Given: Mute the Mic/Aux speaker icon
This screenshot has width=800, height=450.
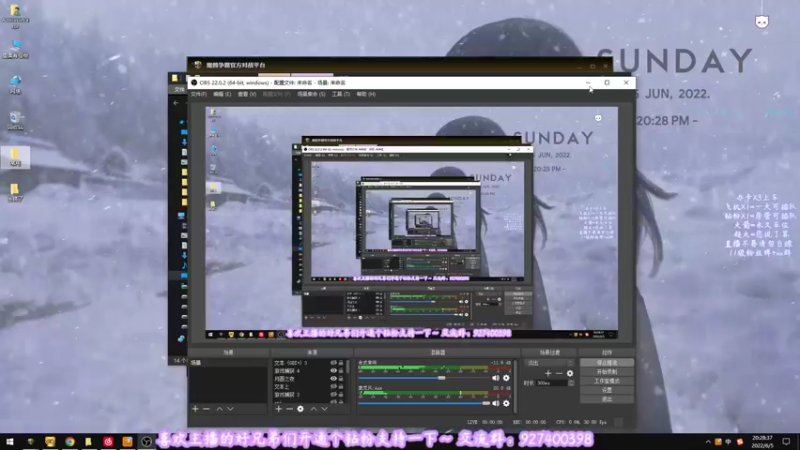Looking at the screenshot, I should coord(495,403).
